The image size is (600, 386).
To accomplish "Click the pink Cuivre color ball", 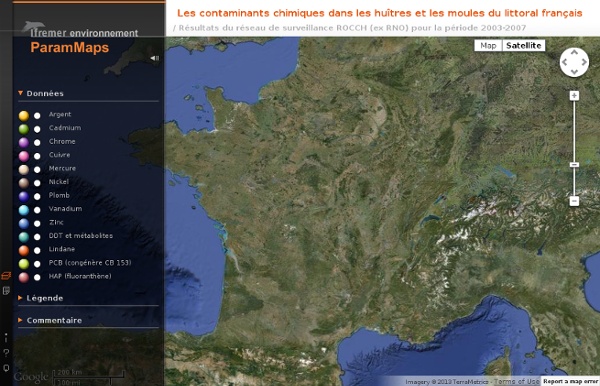I will click(x=24, y=156).
